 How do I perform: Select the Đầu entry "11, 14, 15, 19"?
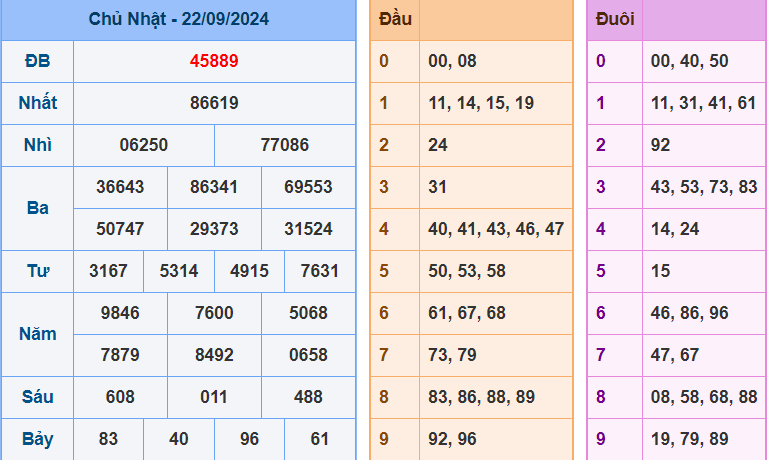click(x=481, y=103)
